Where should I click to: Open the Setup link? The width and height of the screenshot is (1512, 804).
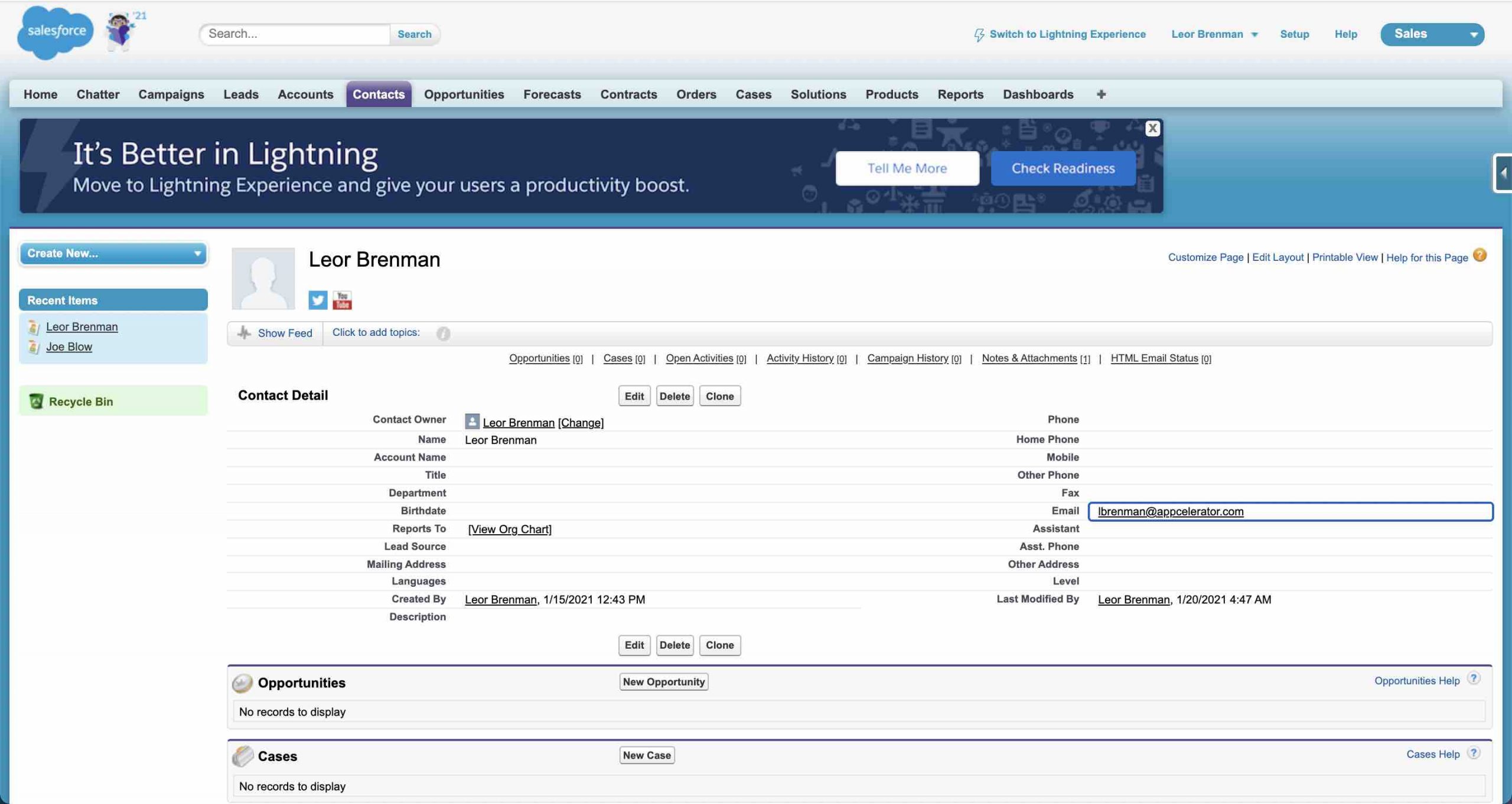1294,34
